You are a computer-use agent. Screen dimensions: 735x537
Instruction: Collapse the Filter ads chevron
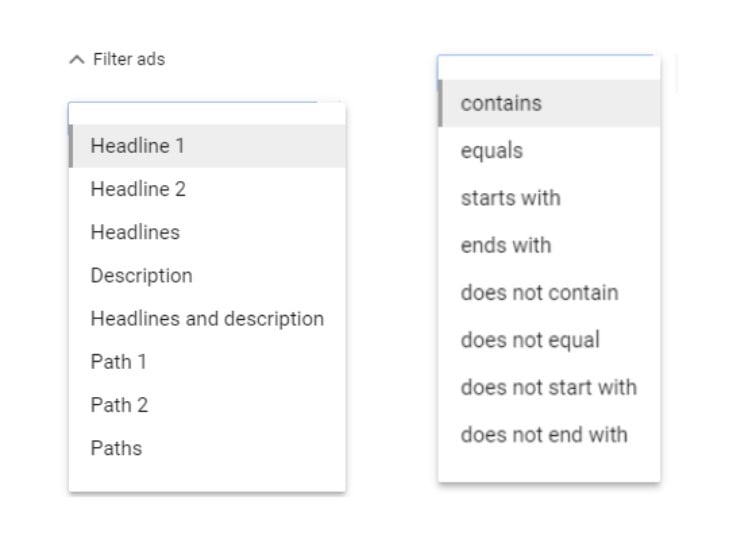77,60
